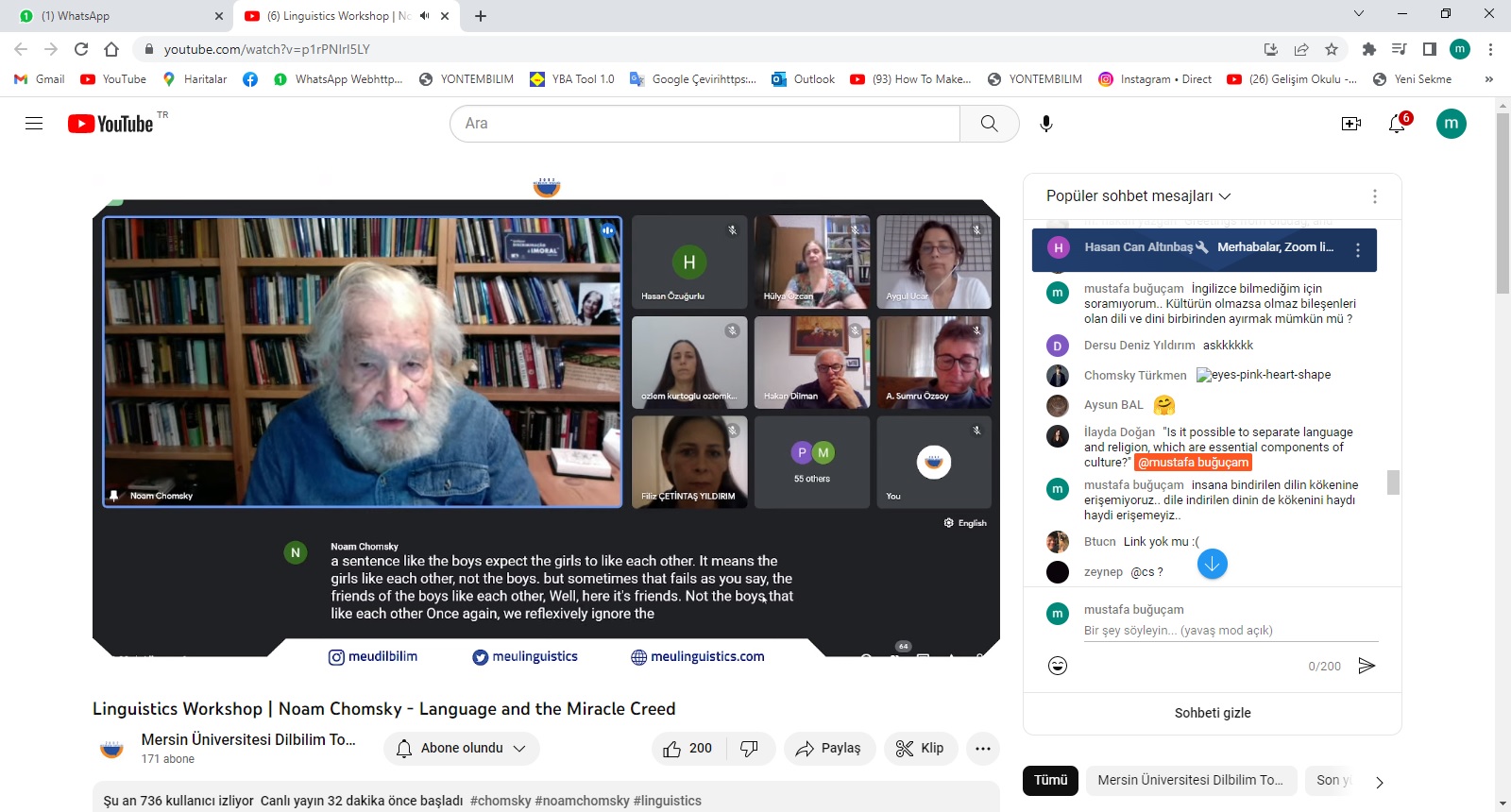Open the chat emoji picker

coord(1058,666)
